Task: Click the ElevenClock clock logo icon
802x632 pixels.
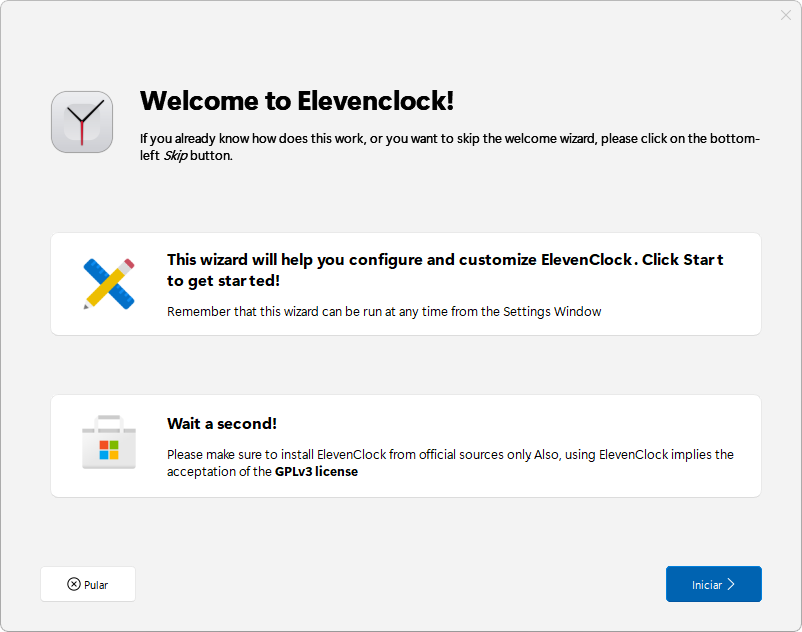Action: [82, 122]
